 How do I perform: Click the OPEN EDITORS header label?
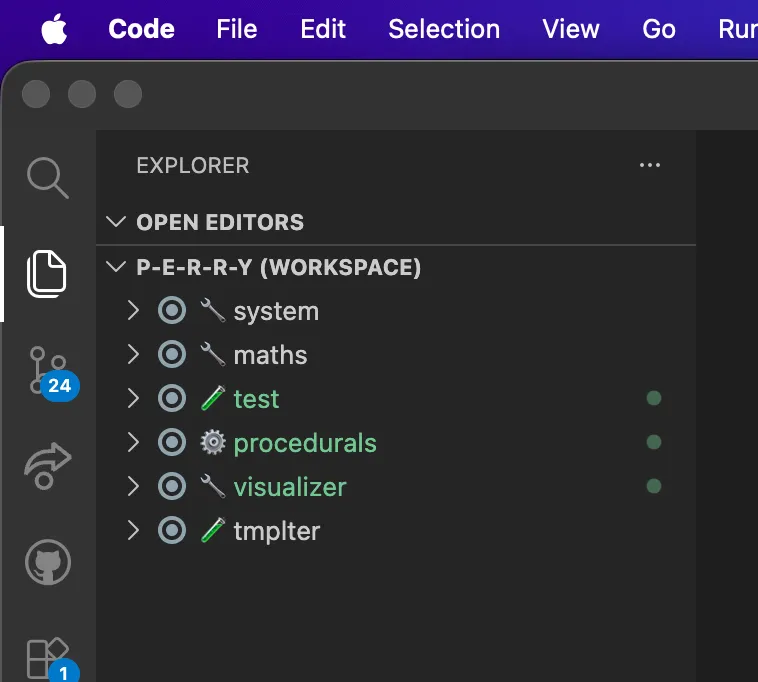click(220, 222)
